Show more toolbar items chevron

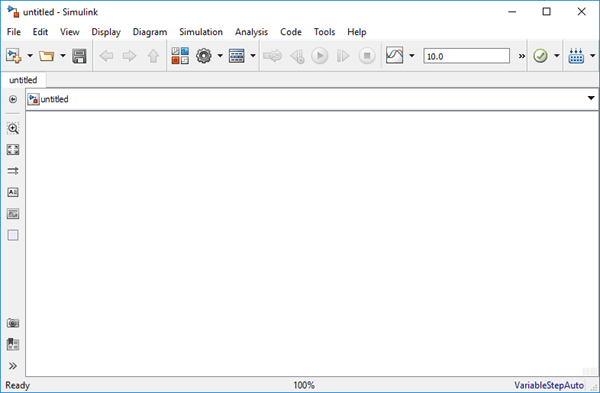point(522,56)
